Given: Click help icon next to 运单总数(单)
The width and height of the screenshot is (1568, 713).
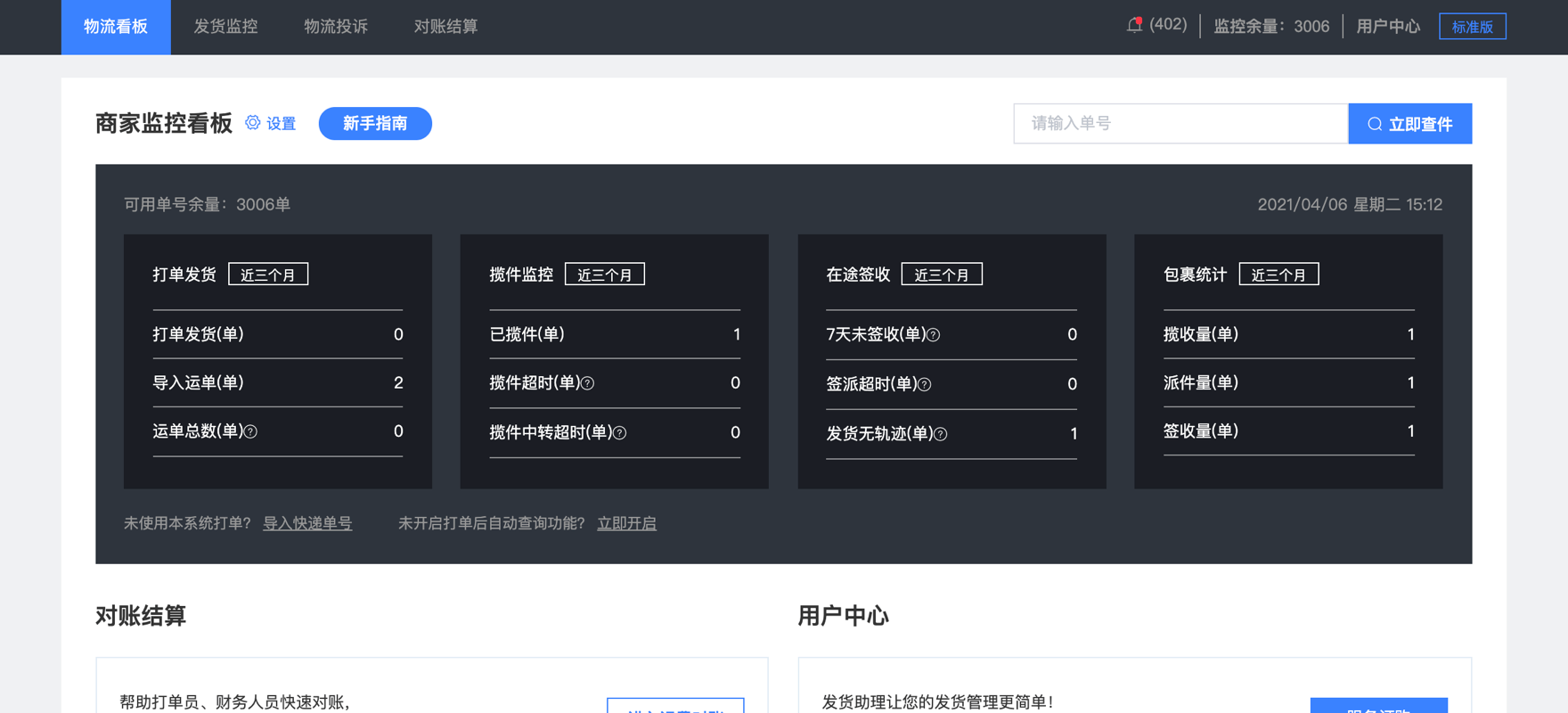Looking at the screenshot, I should tap(251, 432).
